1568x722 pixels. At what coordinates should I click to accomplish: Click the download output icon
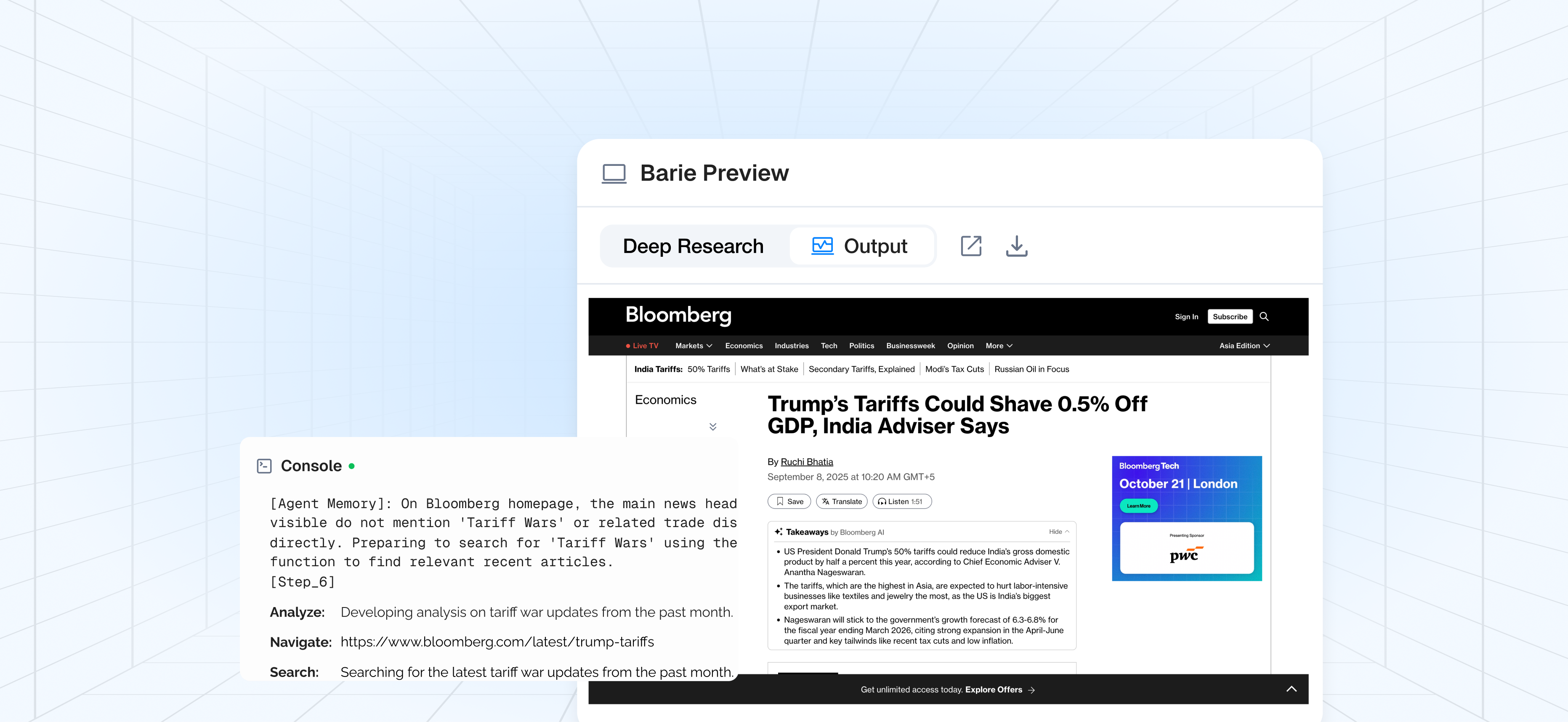point(1016,246)
